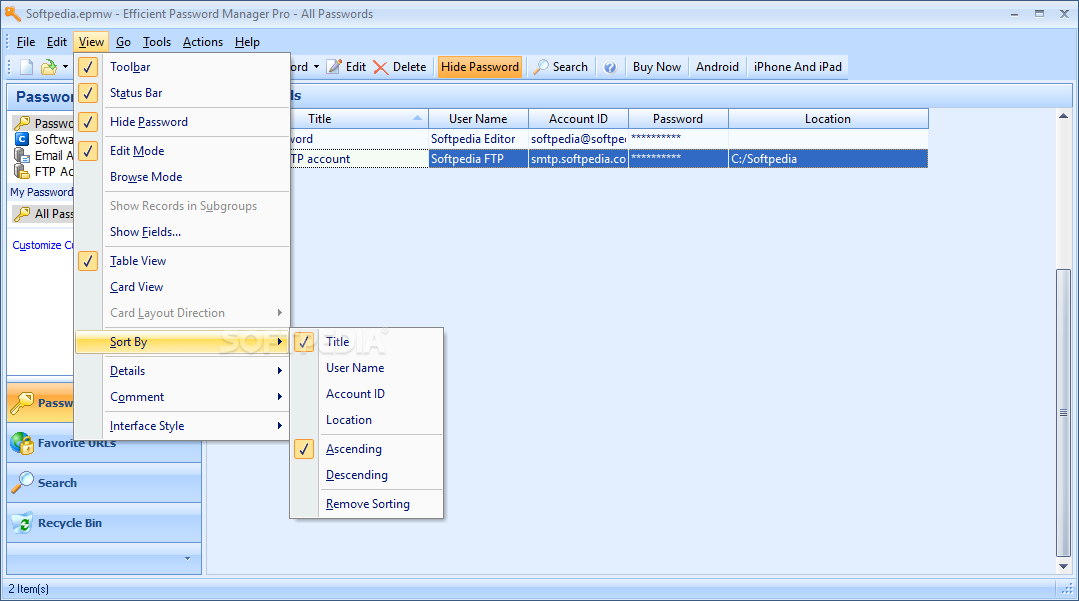Select Browse Mode in the View menu

point(182,177)
